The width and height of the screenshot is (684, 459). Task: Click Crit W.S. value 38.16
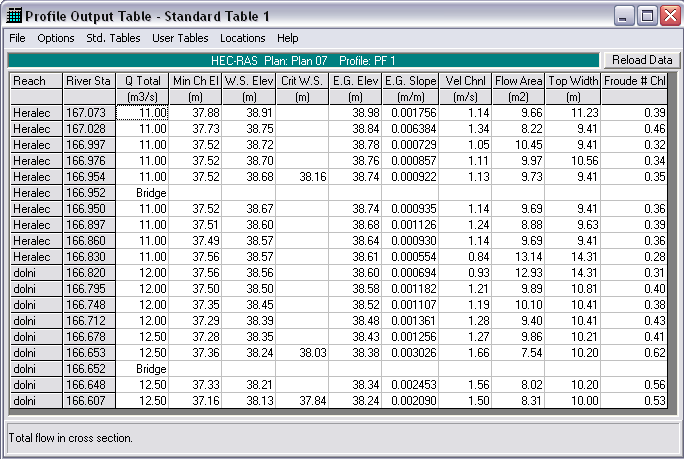[x=302, y=177]
